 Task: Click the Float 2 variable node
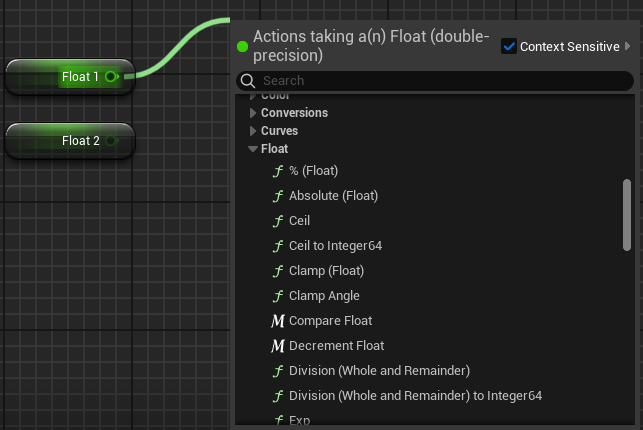(x=70, y=141)
